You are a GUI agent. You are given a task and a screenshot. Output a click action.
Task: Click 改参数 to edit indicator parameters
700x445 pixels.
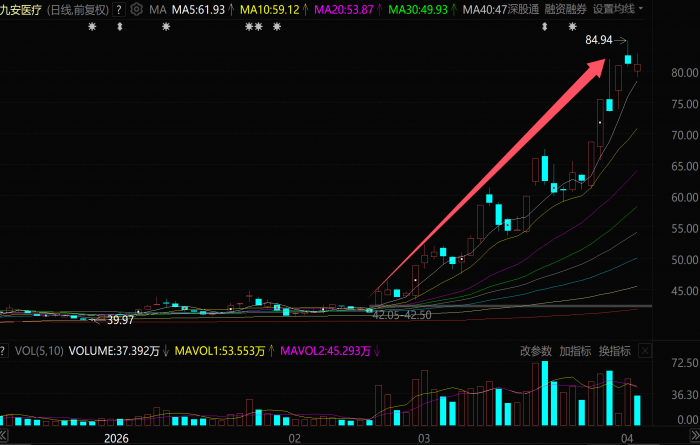[536, 351]
